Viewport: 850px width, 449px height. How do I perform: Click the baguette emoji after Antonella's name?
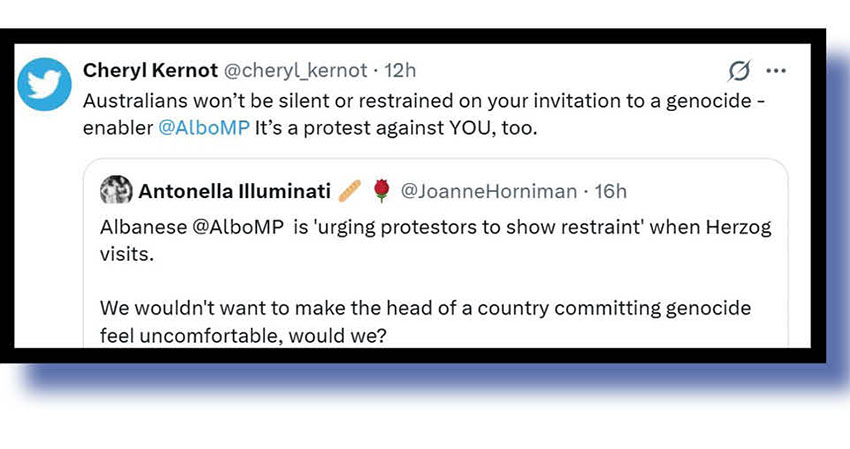(349, 190)
